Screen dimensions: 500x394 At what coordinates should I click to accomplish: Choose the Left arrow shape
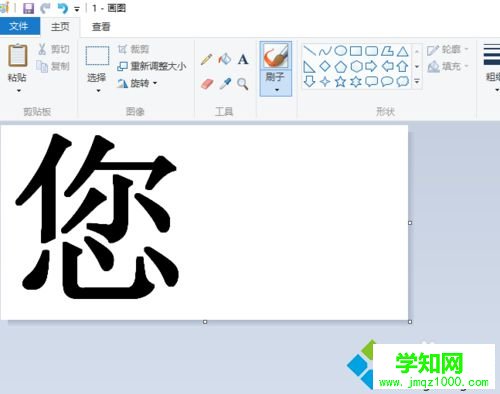point(387,66)
